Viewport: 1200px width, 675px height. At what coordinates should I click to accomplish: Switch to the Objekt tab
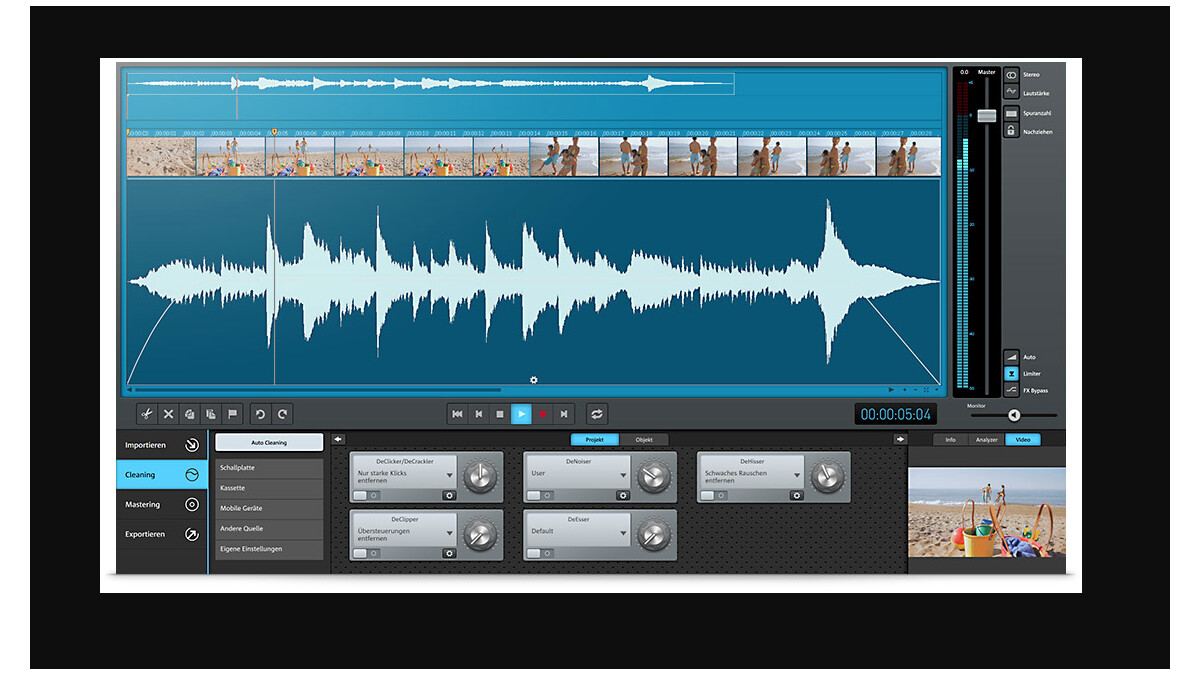tap(645, 439)
